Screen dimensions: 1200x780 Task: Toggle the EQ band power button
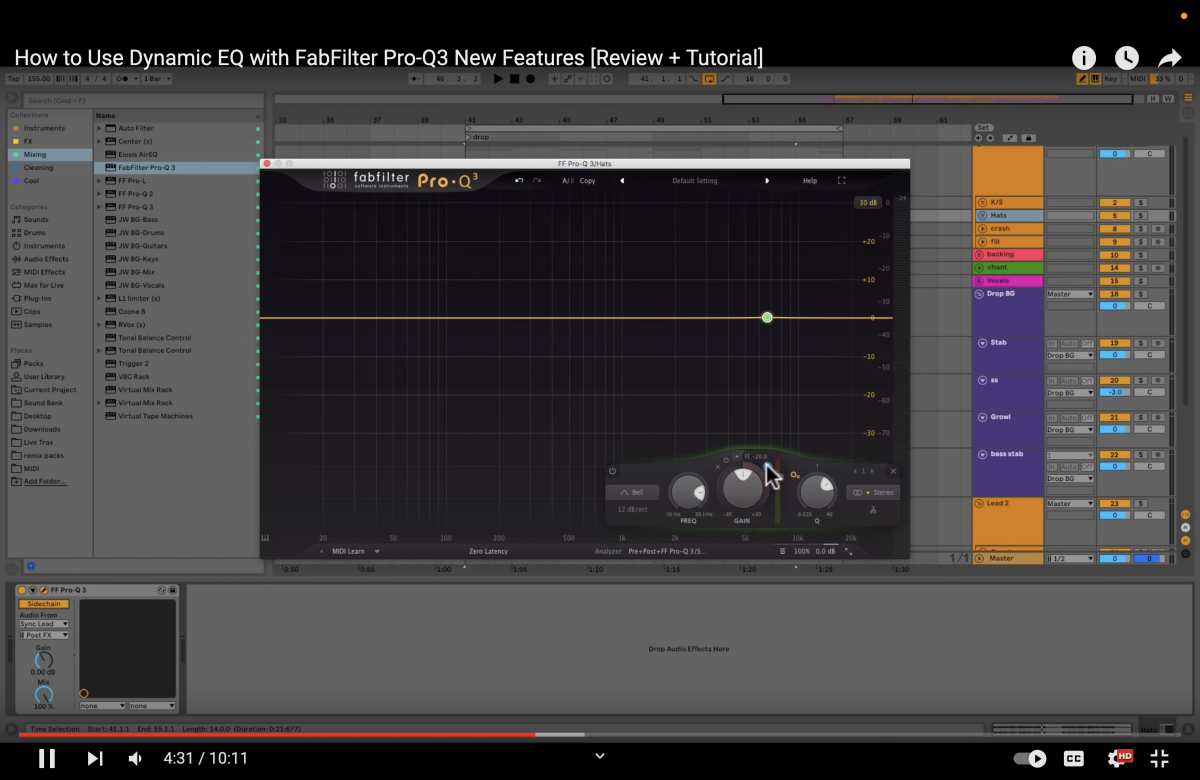point(612,471)
